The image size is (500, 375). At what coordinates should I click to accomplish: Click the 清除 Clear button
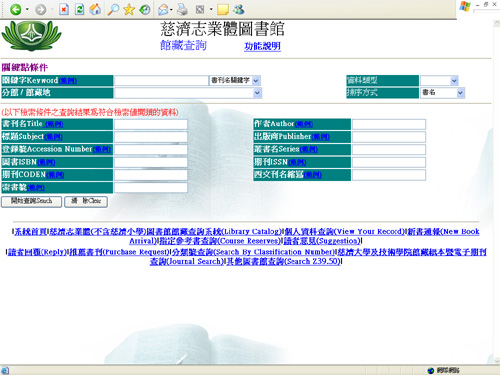pyautogui.click(x=86, y=201)
